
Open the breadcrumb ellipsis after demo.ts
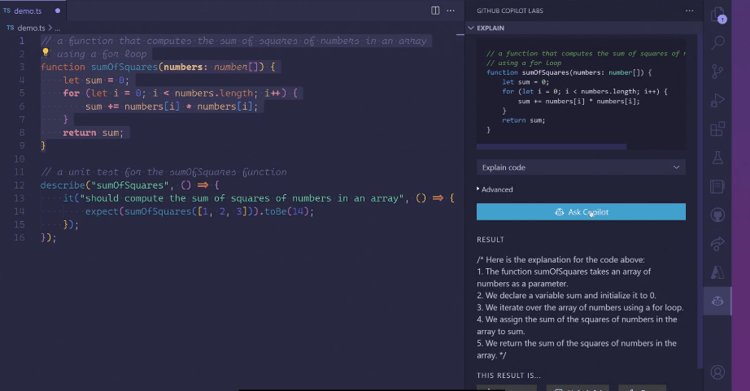57,28
